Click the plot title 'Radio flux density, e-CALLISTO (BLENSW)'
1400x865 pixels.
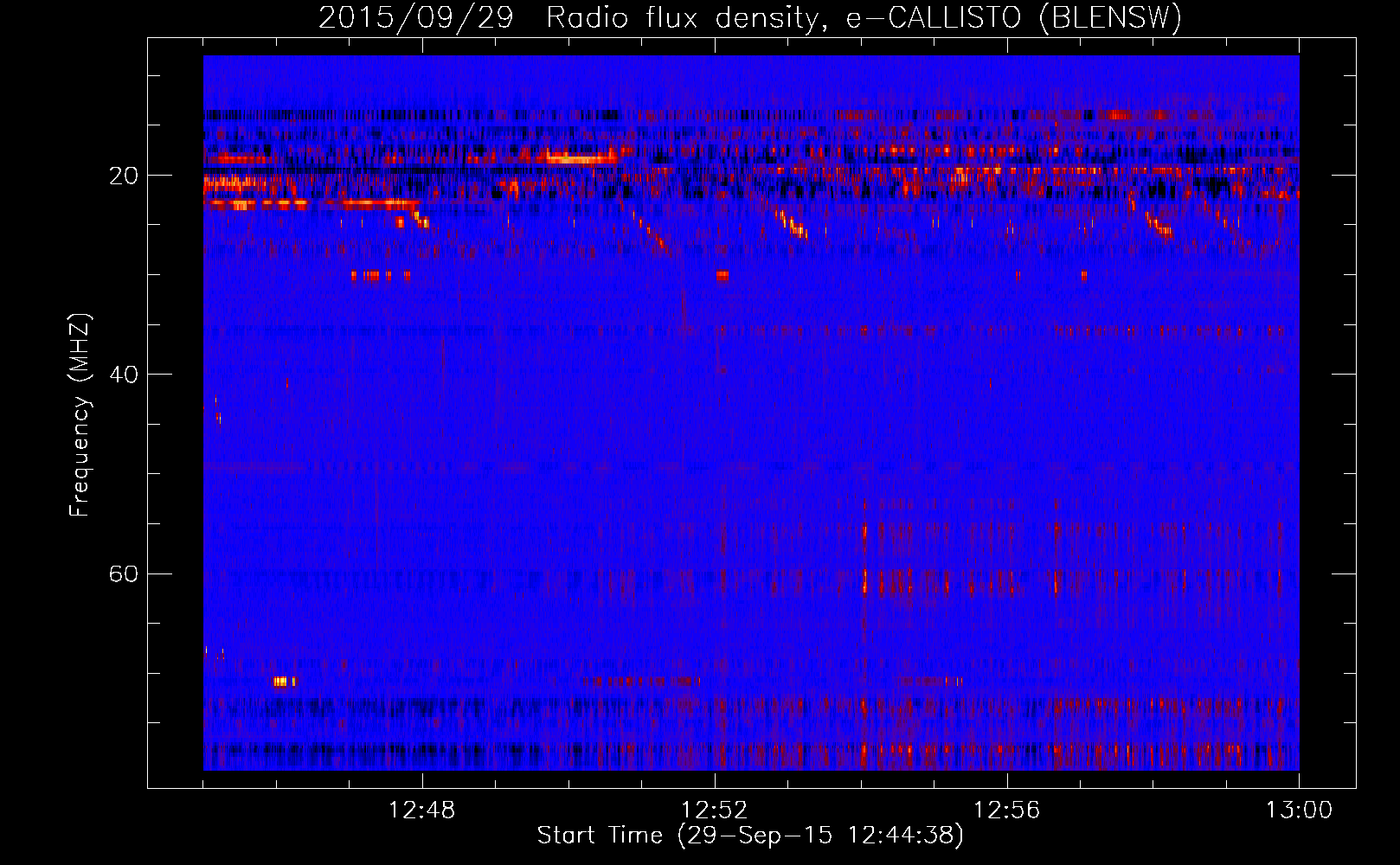pyautogui.click(x=864, y=18)
